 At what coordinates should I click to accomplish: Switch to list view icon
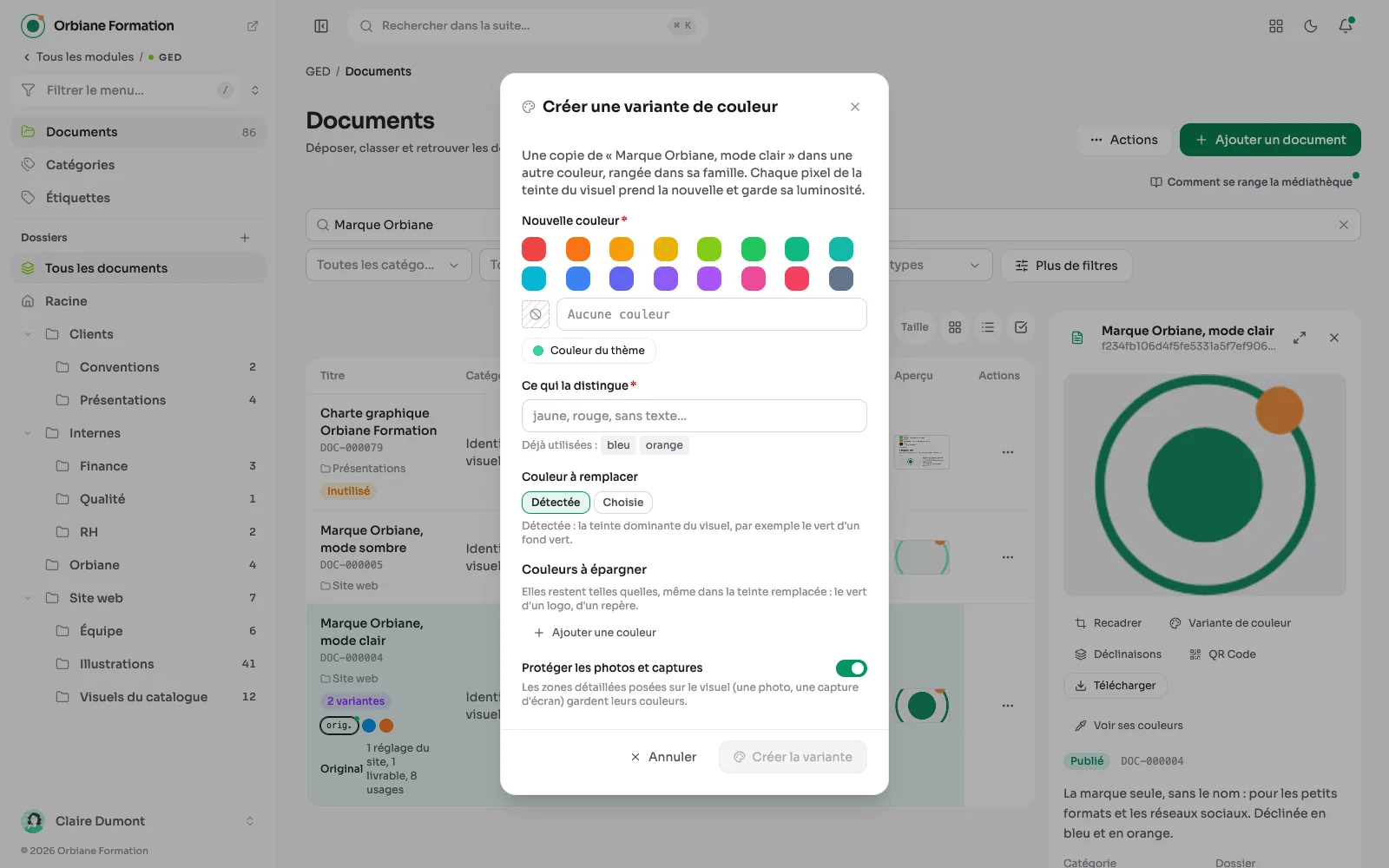coord(988,327)
